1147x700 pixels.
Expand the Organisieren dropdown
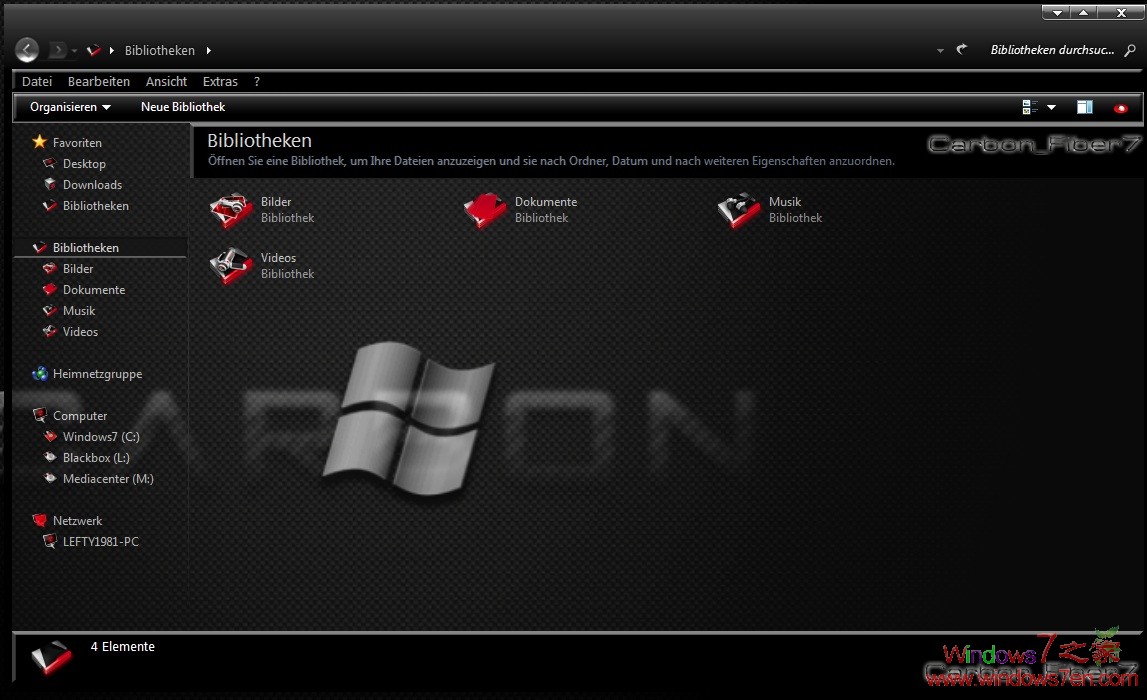(68, 107)
